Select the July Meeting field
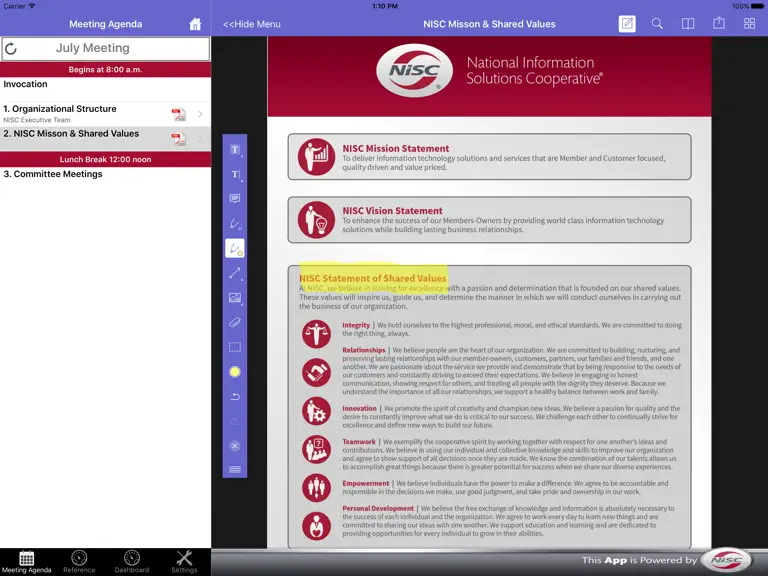 [105, 48]
